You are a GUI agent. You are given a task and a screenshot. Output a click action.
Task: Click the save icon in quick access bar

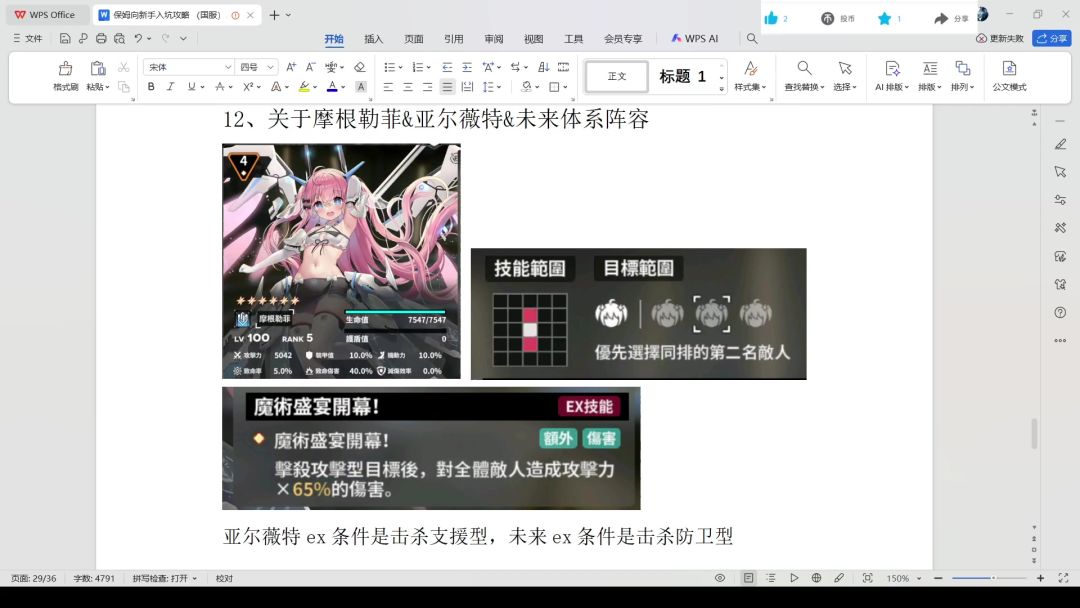(x=65, y=39)
